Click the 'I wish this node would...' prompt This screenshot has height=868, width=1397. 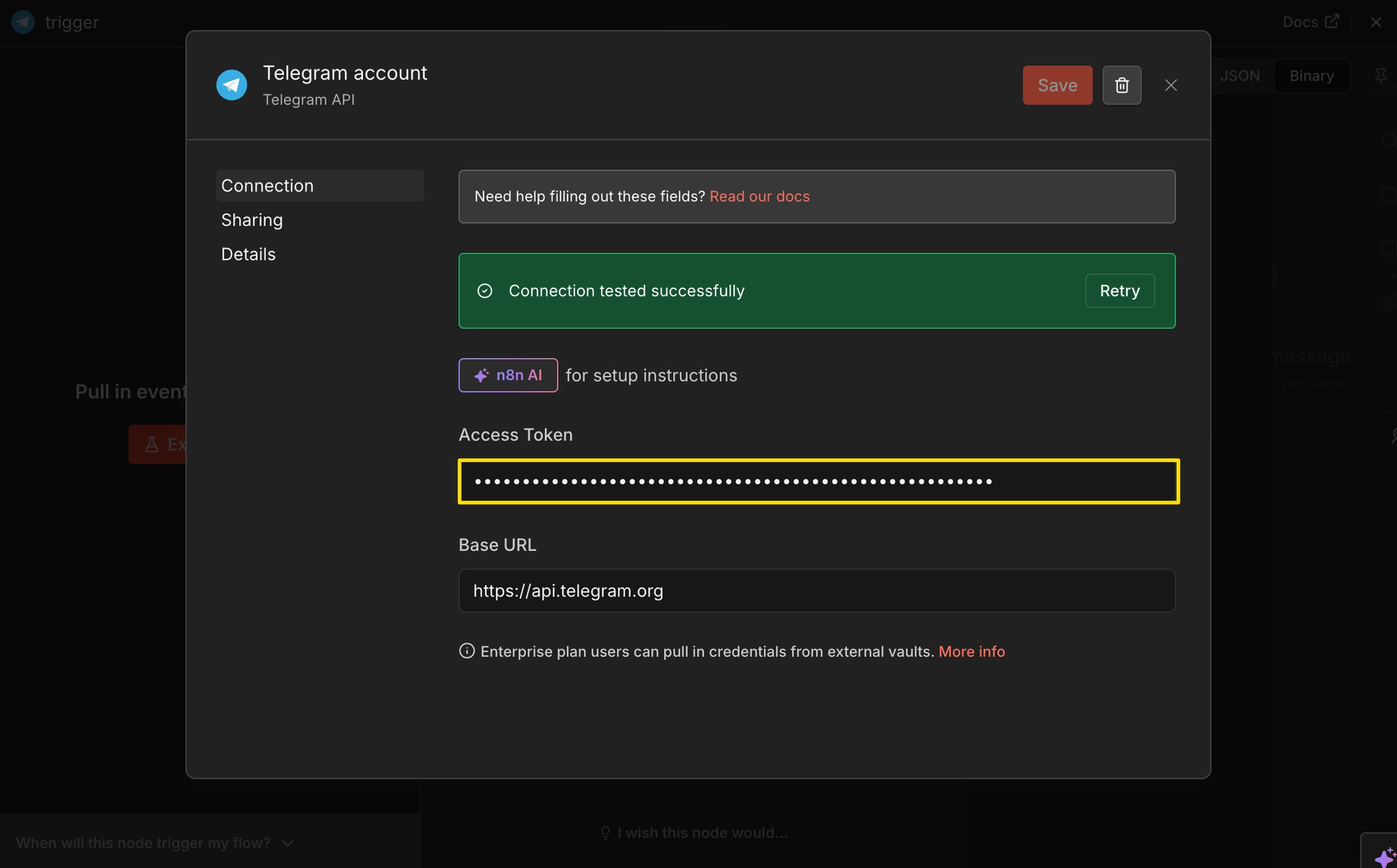point(694,833)
